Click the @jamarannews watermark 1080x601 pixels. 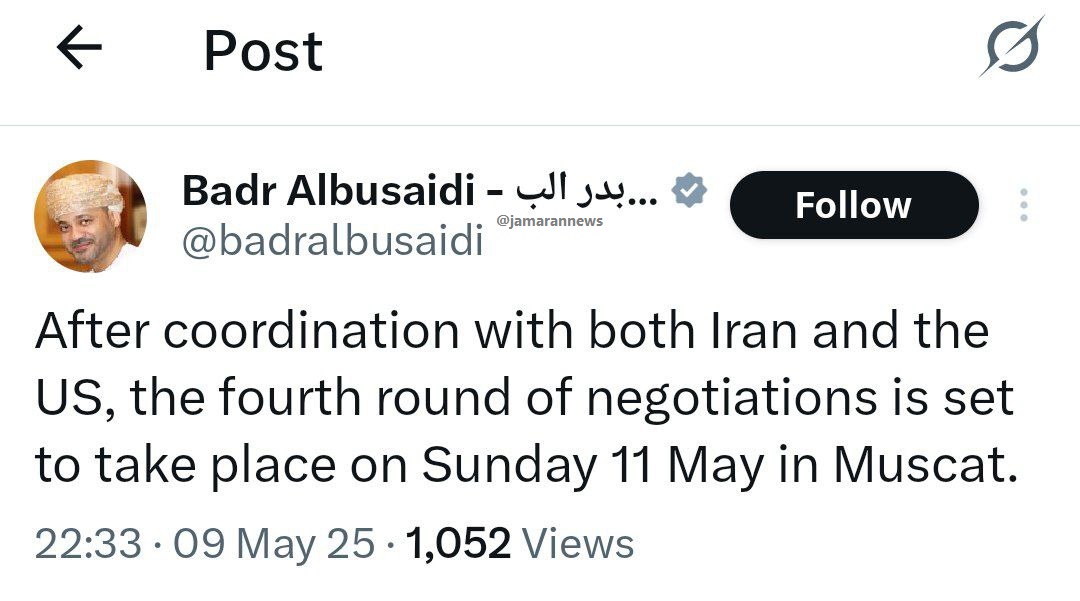click(549, 221)
